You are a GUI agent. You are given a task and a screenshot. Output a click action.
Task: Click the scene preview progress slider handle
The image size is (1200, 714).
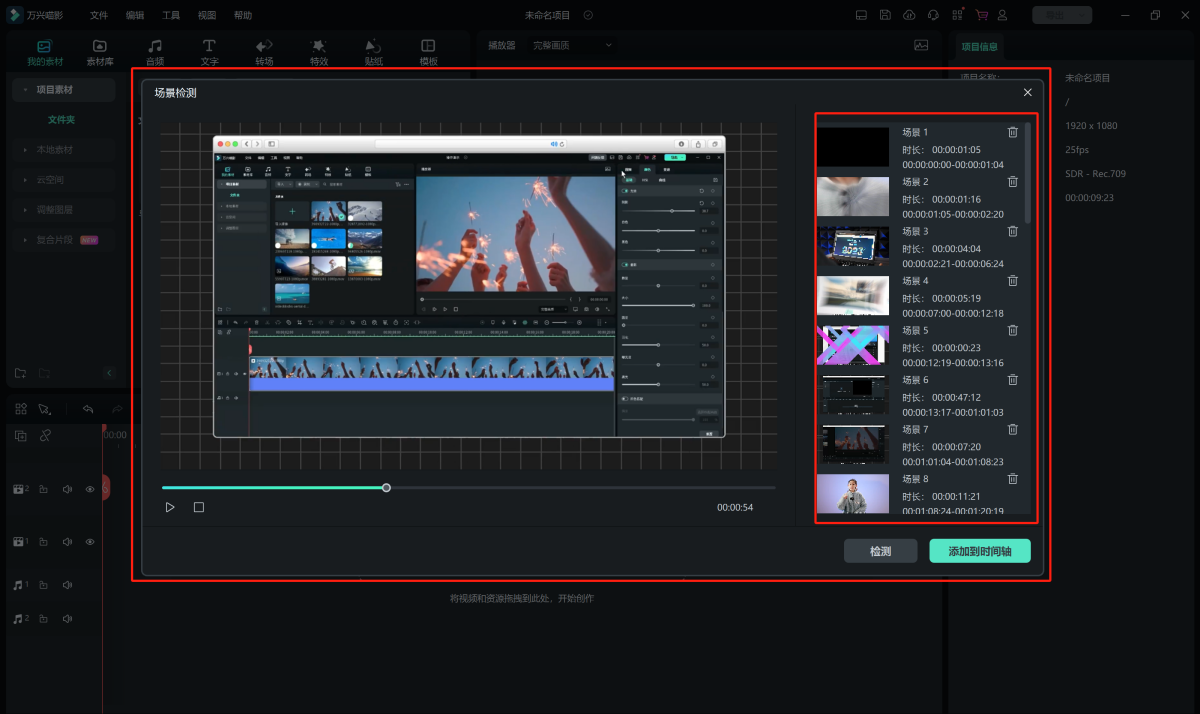point(386,488)
